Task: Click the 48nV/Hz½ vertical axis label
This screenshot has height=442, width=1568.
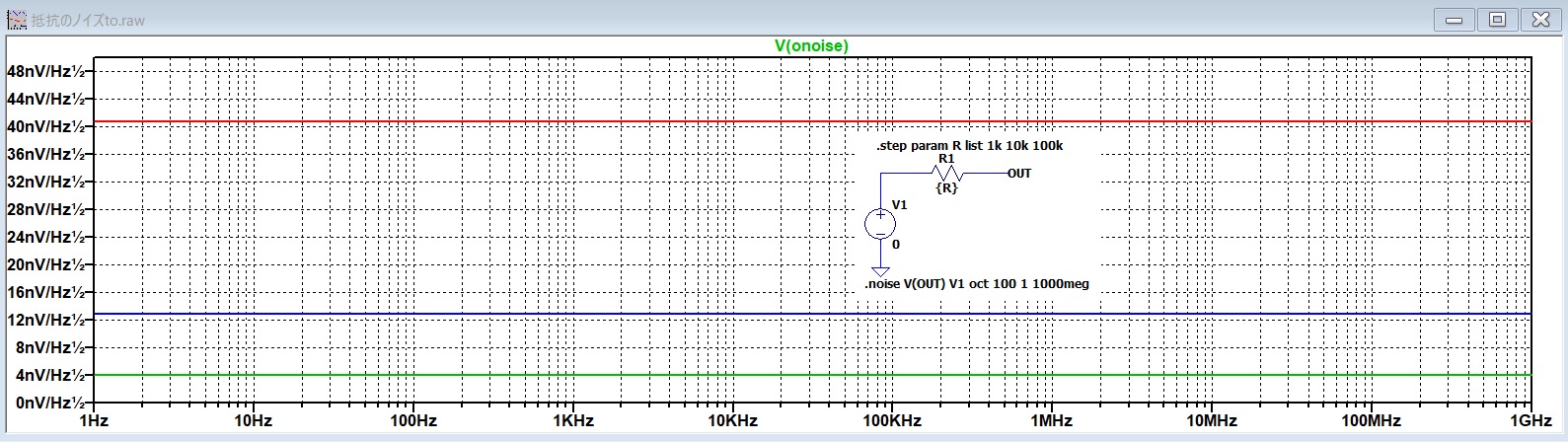Action: point(46,72)
